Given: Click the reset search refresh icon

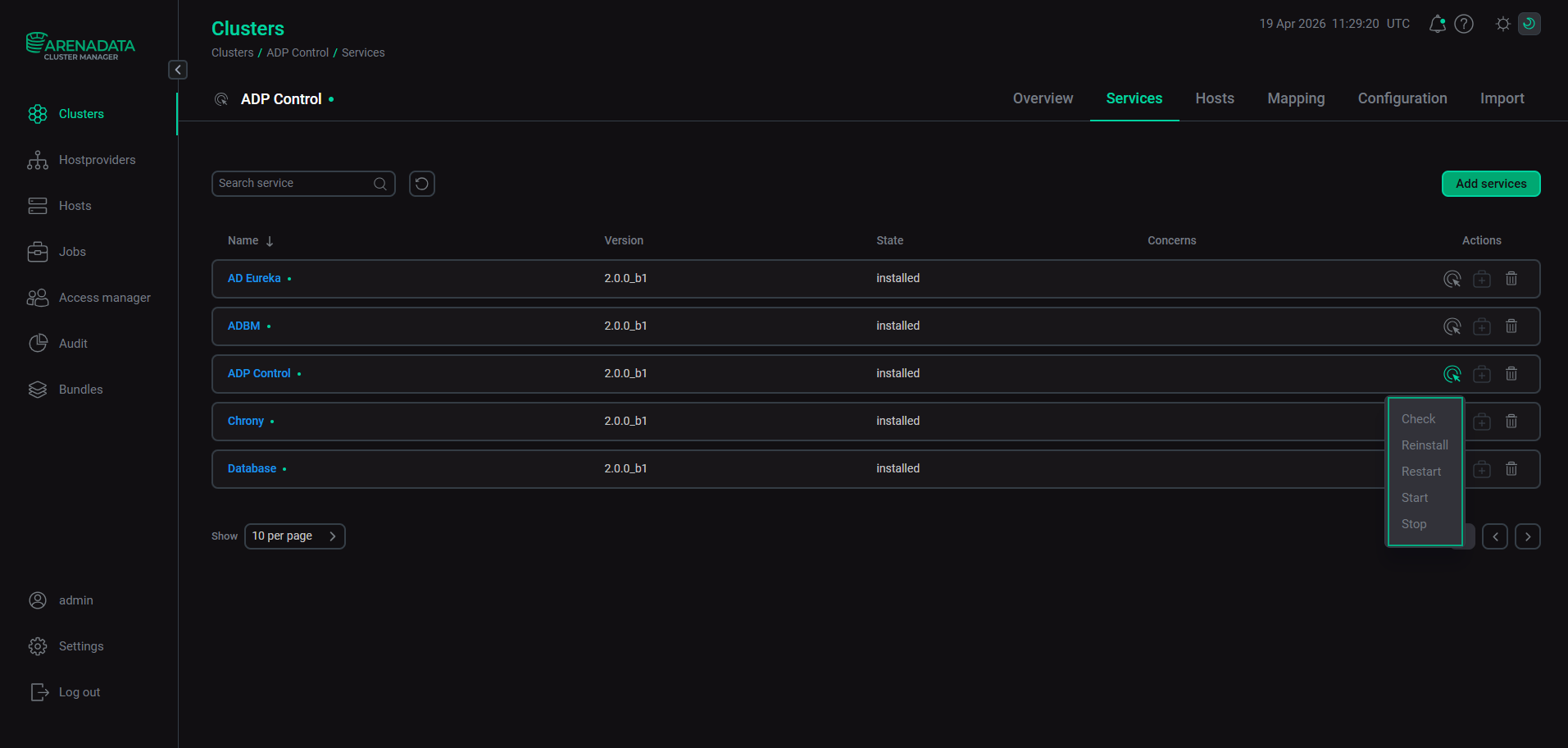Looking at the screenshot, I should (x=422, y=184).
